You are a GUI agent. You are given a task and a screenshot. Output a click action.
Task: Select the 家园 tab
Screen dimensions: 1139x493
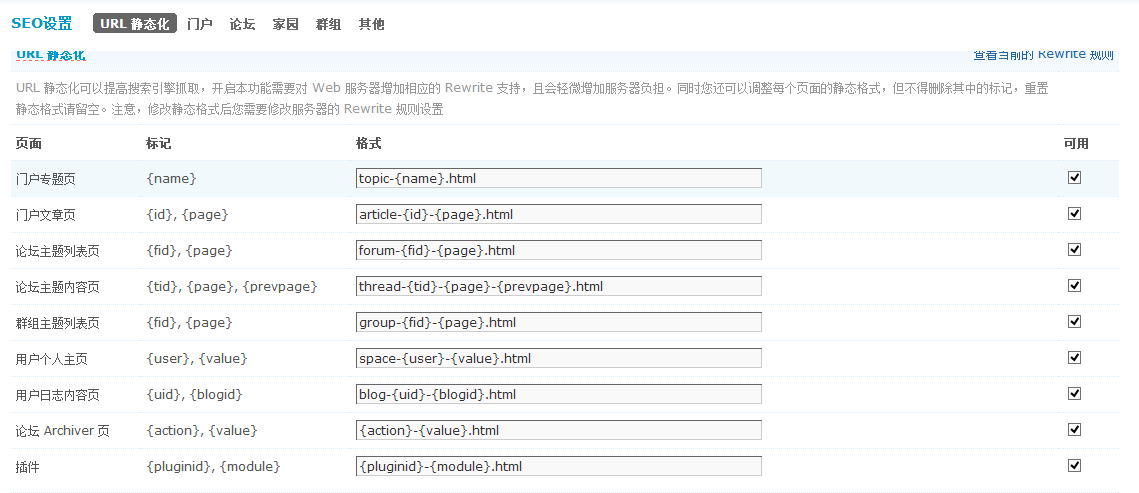(x=285, y=24)
